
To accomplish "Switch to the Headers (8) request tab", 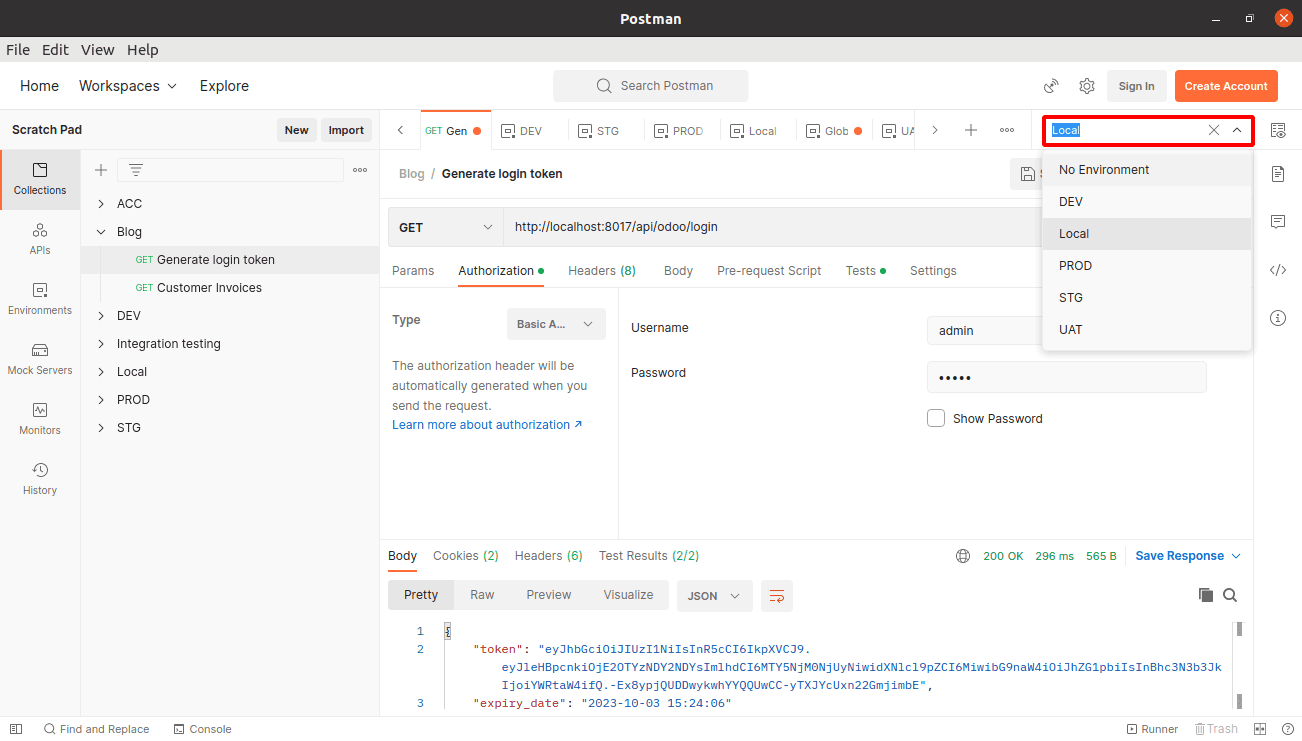I will [602, 271].
